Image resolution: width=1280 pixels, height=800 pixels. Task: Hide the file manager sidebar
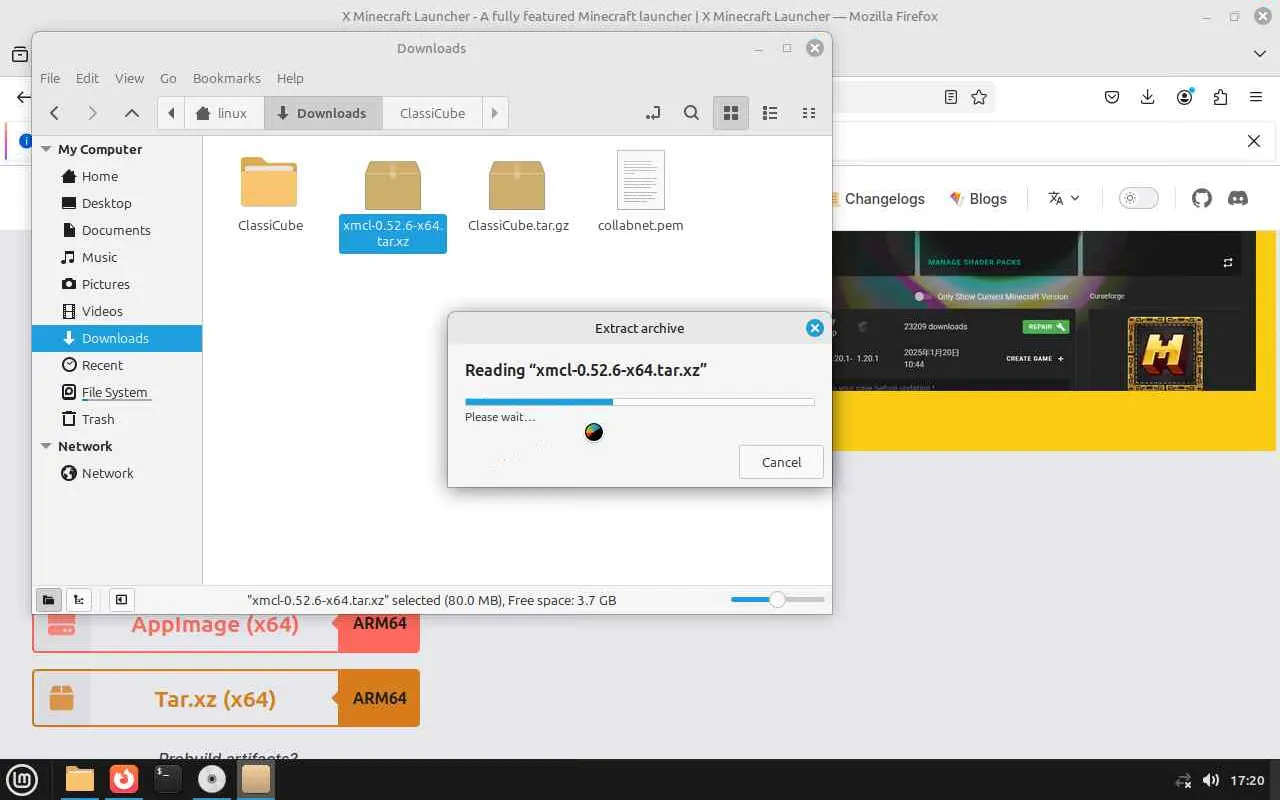[x=121, y=600]
